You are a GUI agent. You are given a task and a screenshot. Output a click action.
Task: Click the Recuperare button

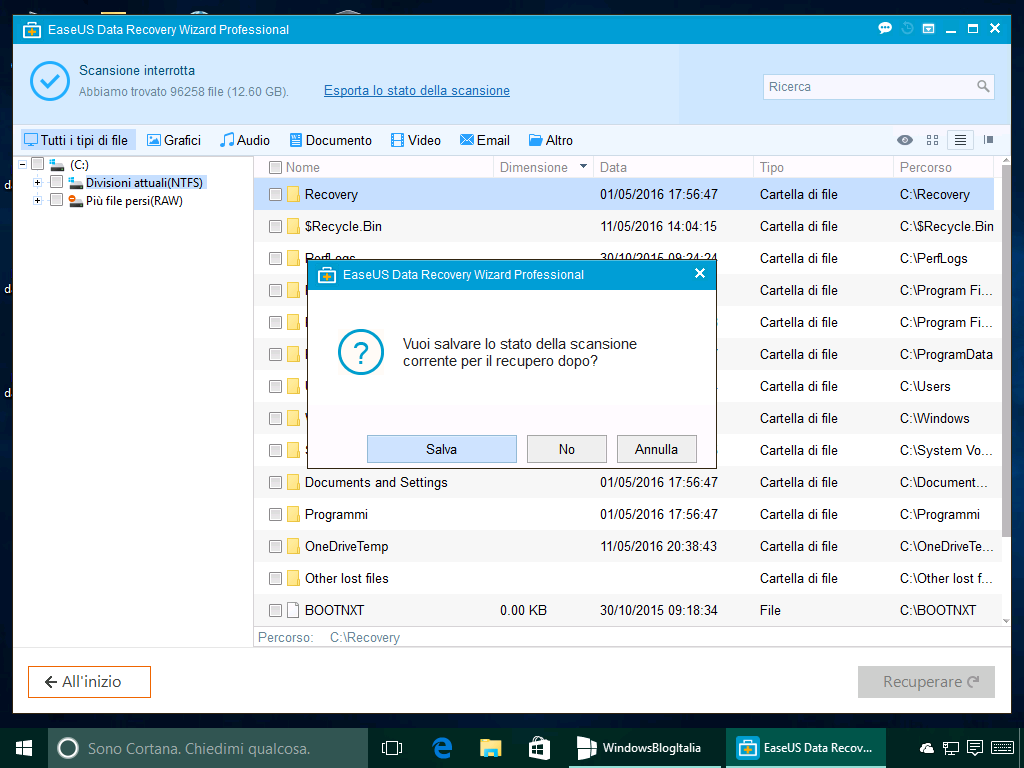[x=926, y=682]
